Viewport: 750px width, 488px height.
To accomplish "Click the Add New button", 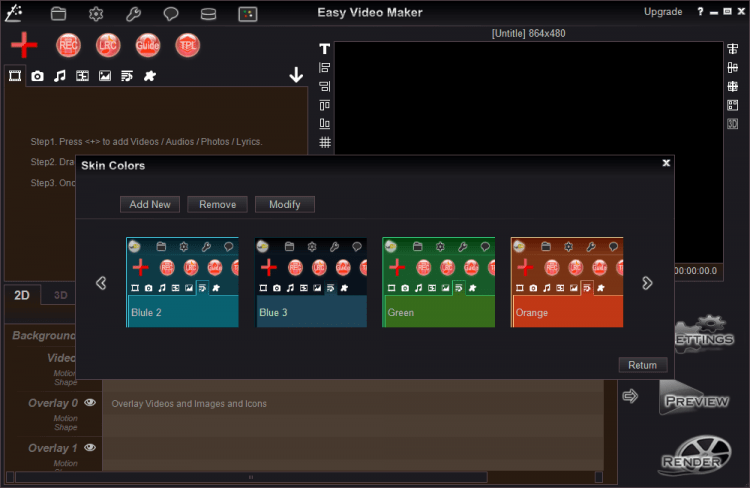I will 149,204.
